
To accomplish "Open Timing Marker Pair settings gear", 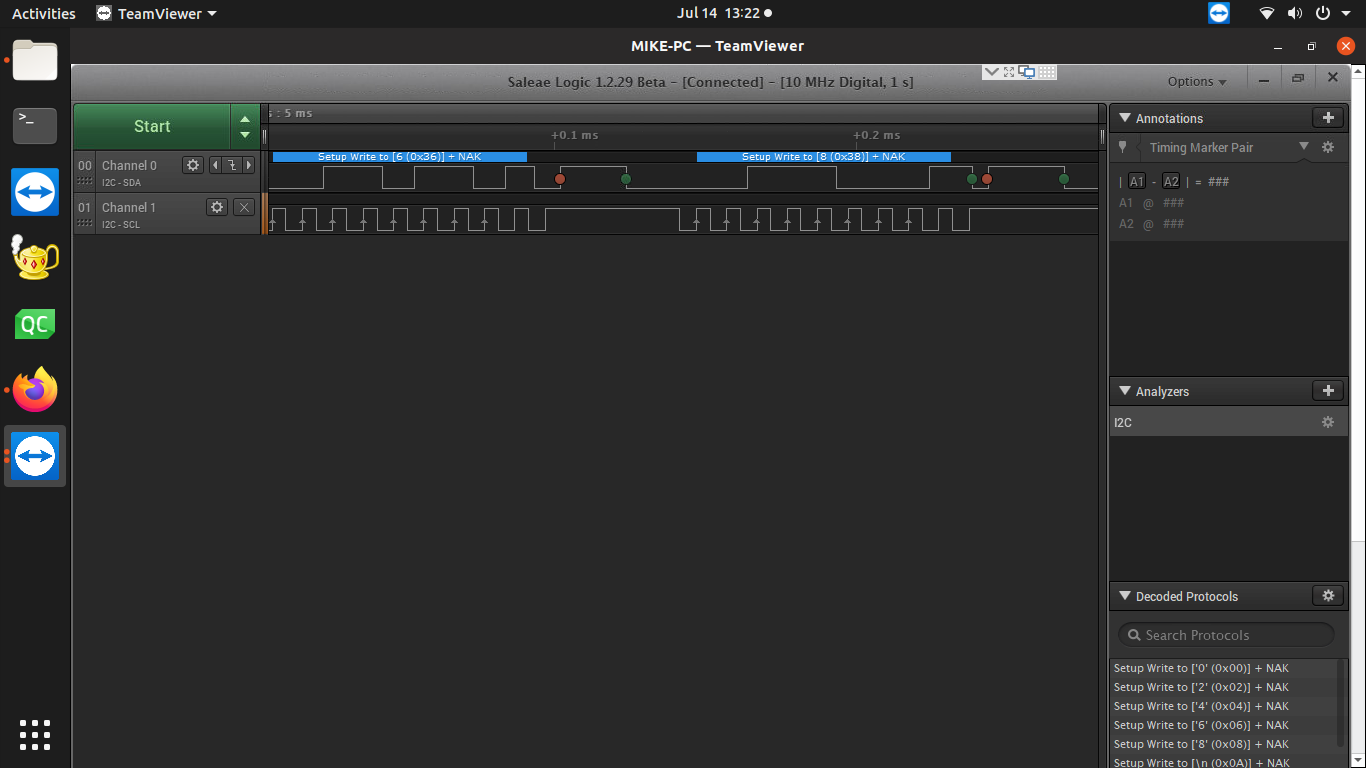I will click(1328, 148).
